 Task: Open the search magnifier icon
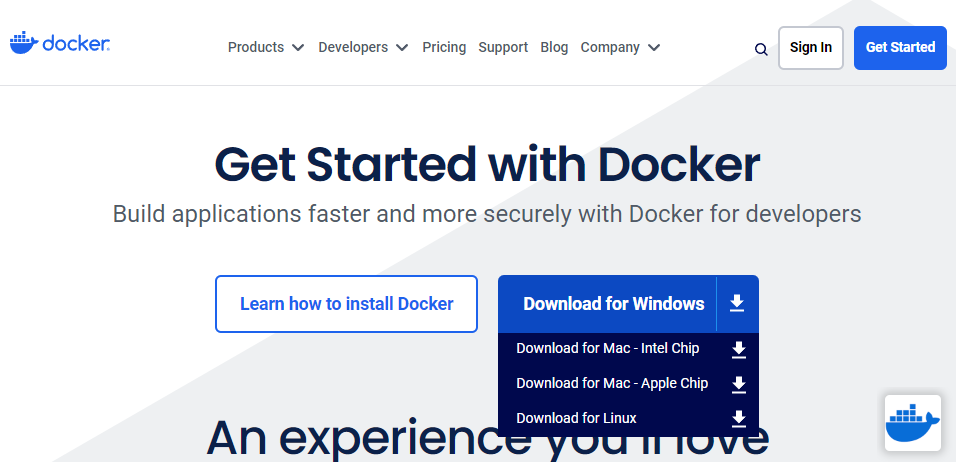pos(761,49)
